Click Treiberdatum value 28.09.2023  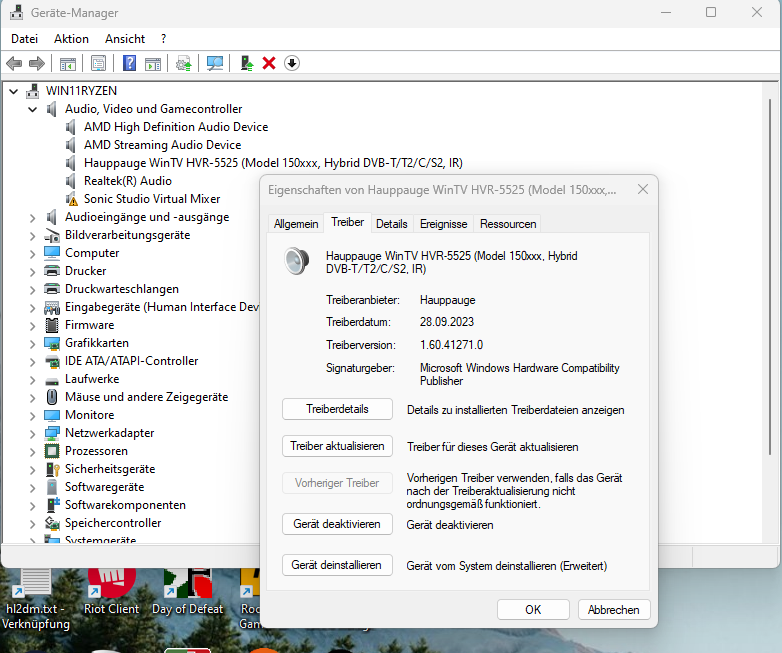(446, 322)
